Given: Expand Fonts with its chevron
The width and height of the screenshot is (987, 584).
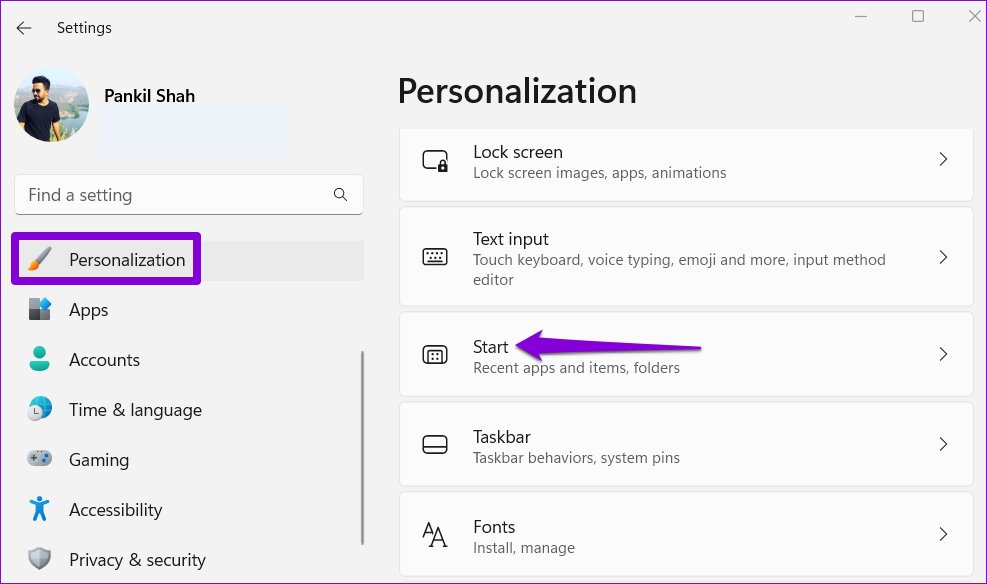Looking at the screenshot, I should [x=943, y=534].
